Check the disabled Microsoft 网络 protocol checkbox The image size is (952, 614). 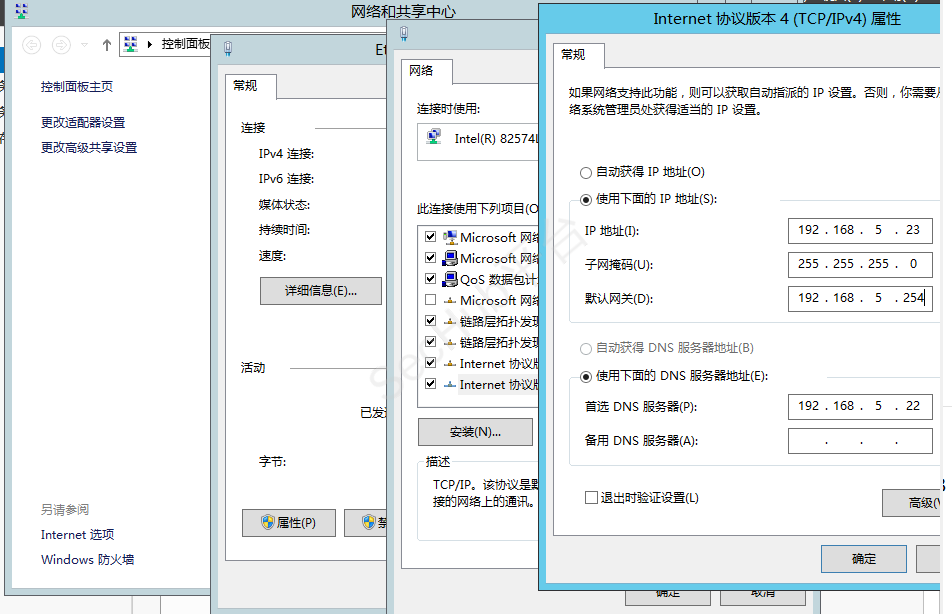click(x=429, y=300)
